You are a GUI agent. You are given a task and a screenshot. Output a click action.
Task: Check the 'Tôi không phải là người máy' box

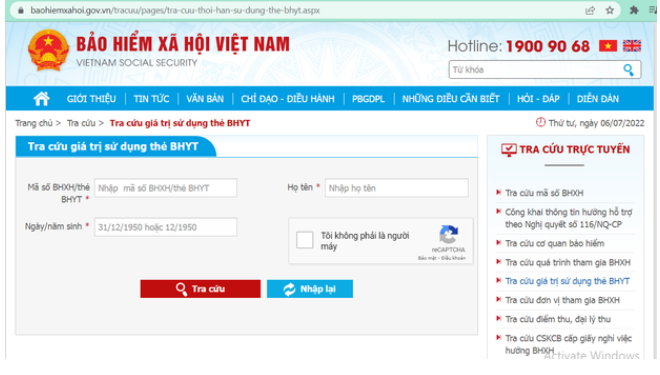click(304, 240)
